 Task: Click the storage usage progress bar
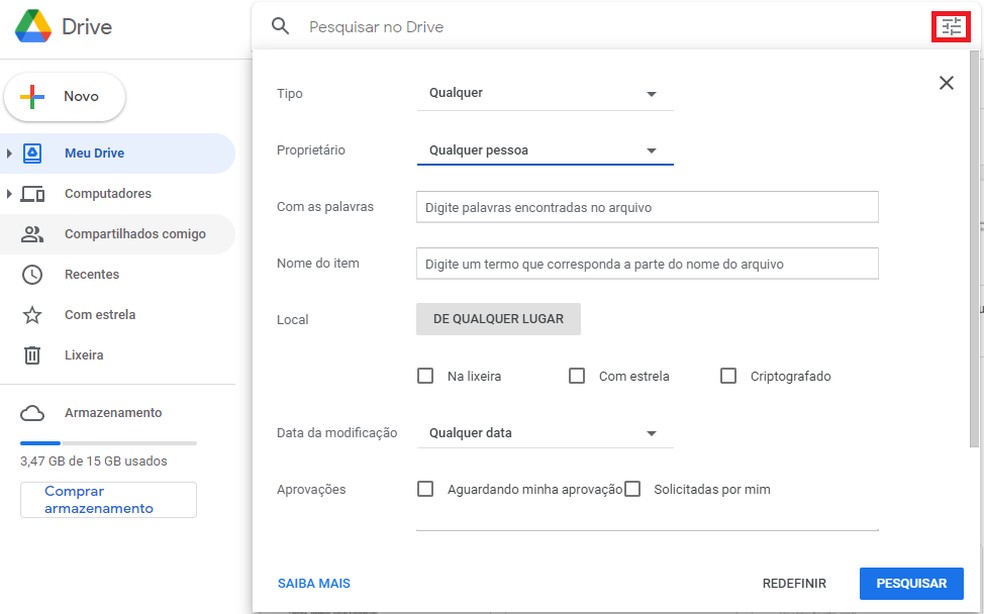tap(108, 443)
